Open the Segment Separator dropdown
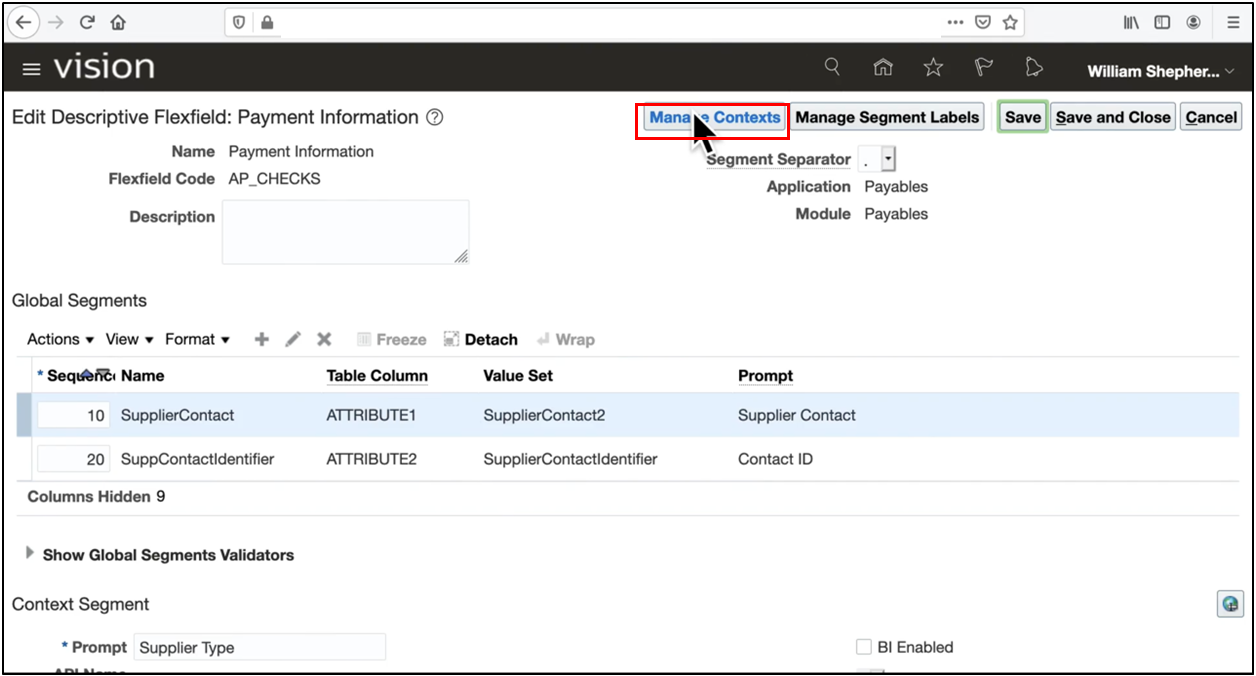The width and height of the screenshot is (1256, 676). pos(887,160)
